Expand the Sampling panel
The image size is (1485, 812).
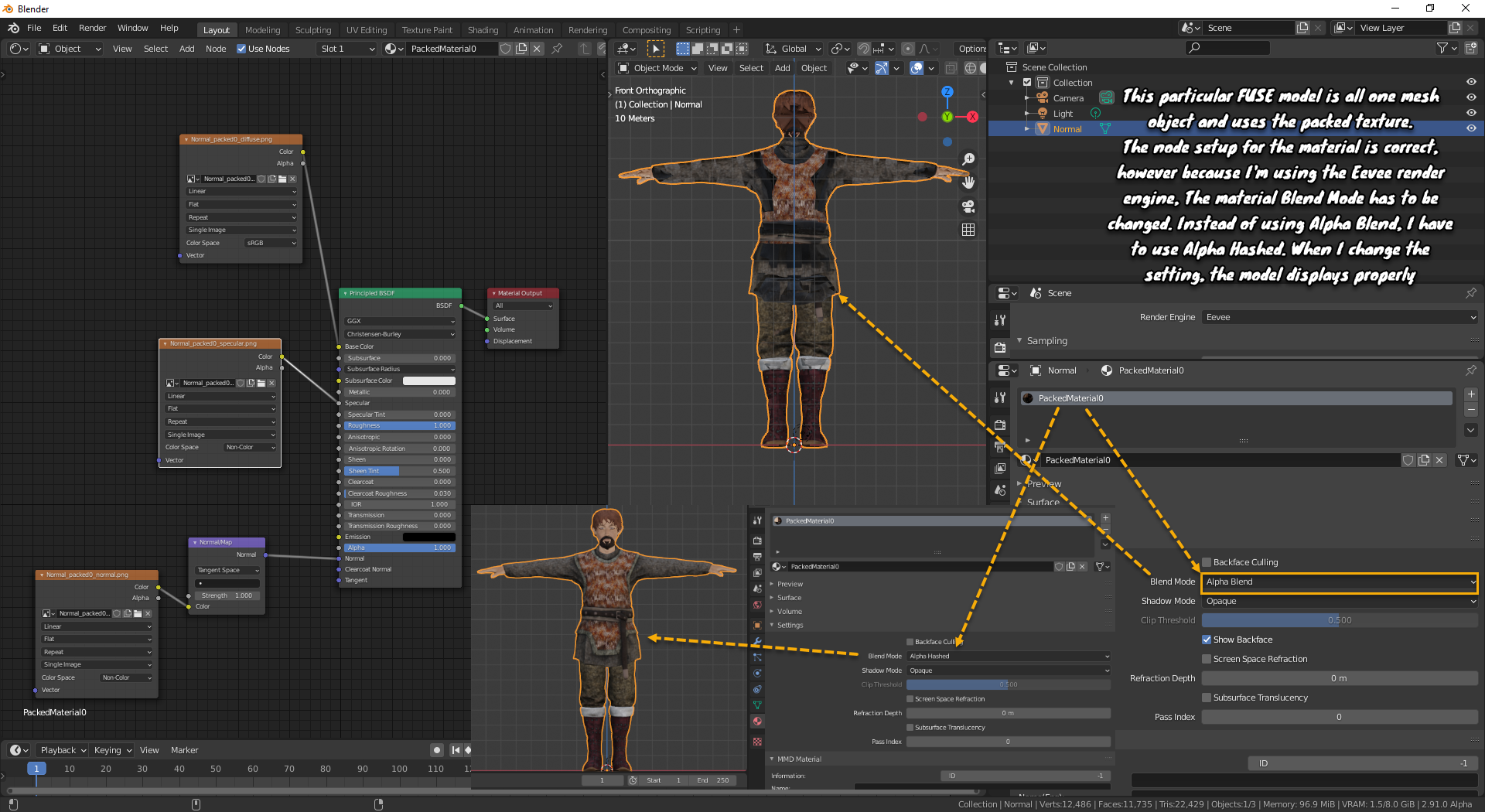pyautogui.click(x=1046, y=341)
